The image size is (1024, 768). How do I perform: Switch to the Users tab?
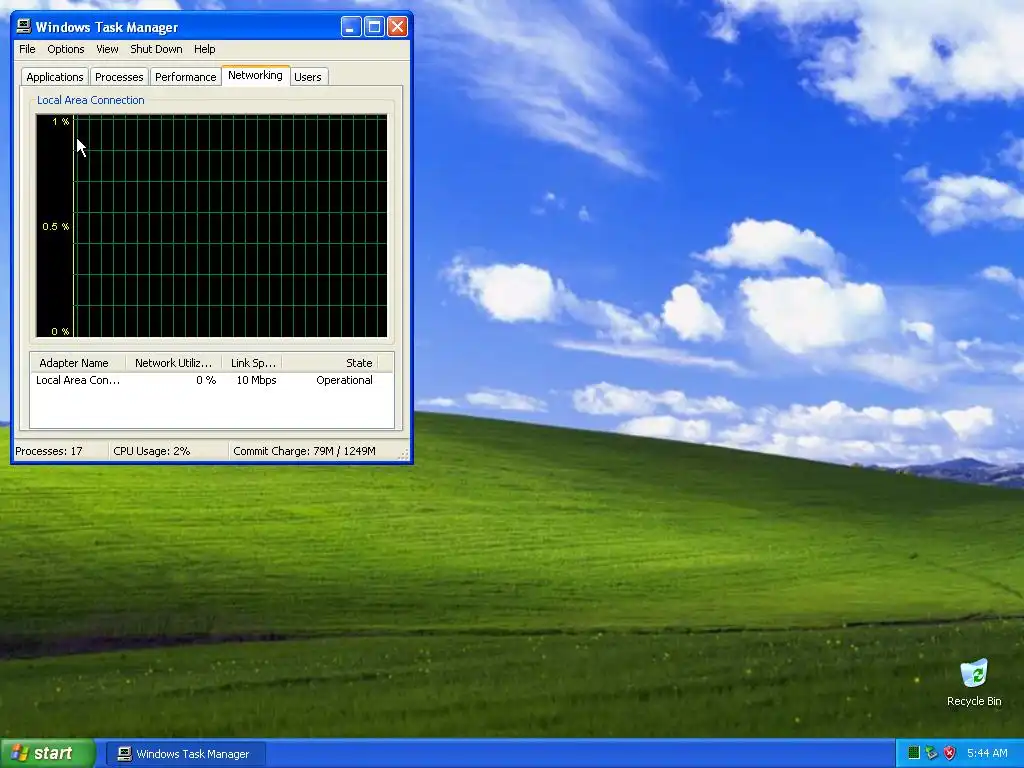[x=308, y=77]
